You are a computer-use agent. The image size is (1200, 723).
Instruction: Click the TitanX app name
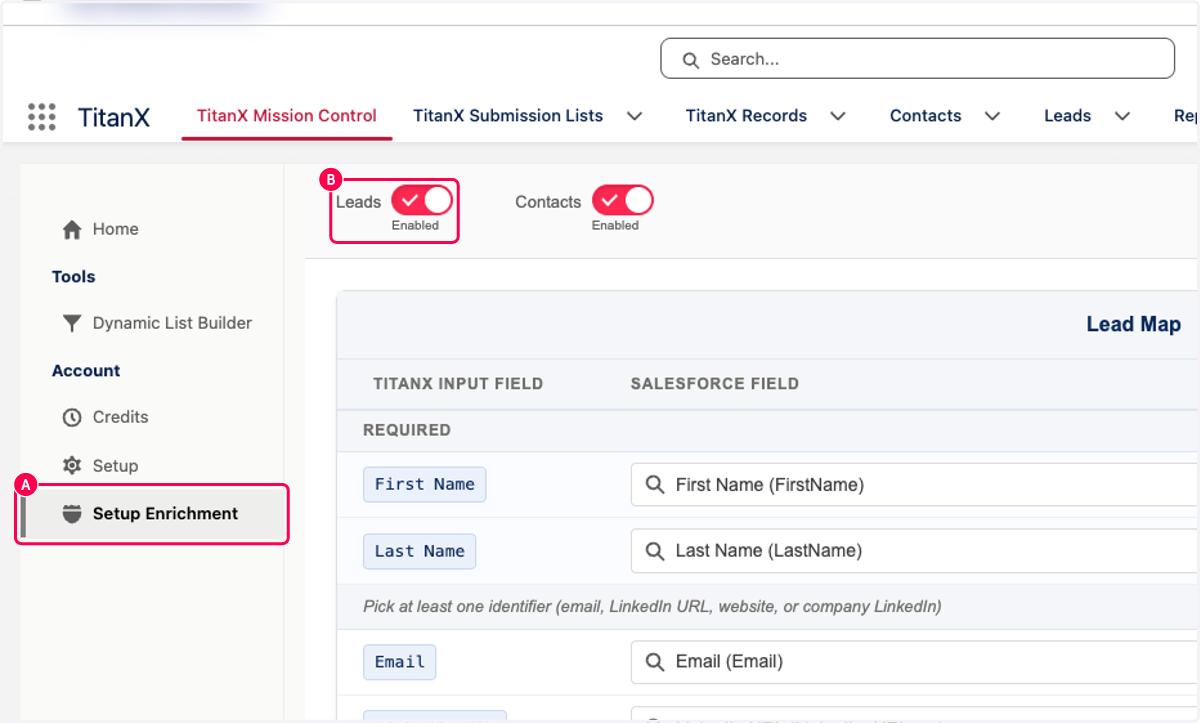[114, 117]
